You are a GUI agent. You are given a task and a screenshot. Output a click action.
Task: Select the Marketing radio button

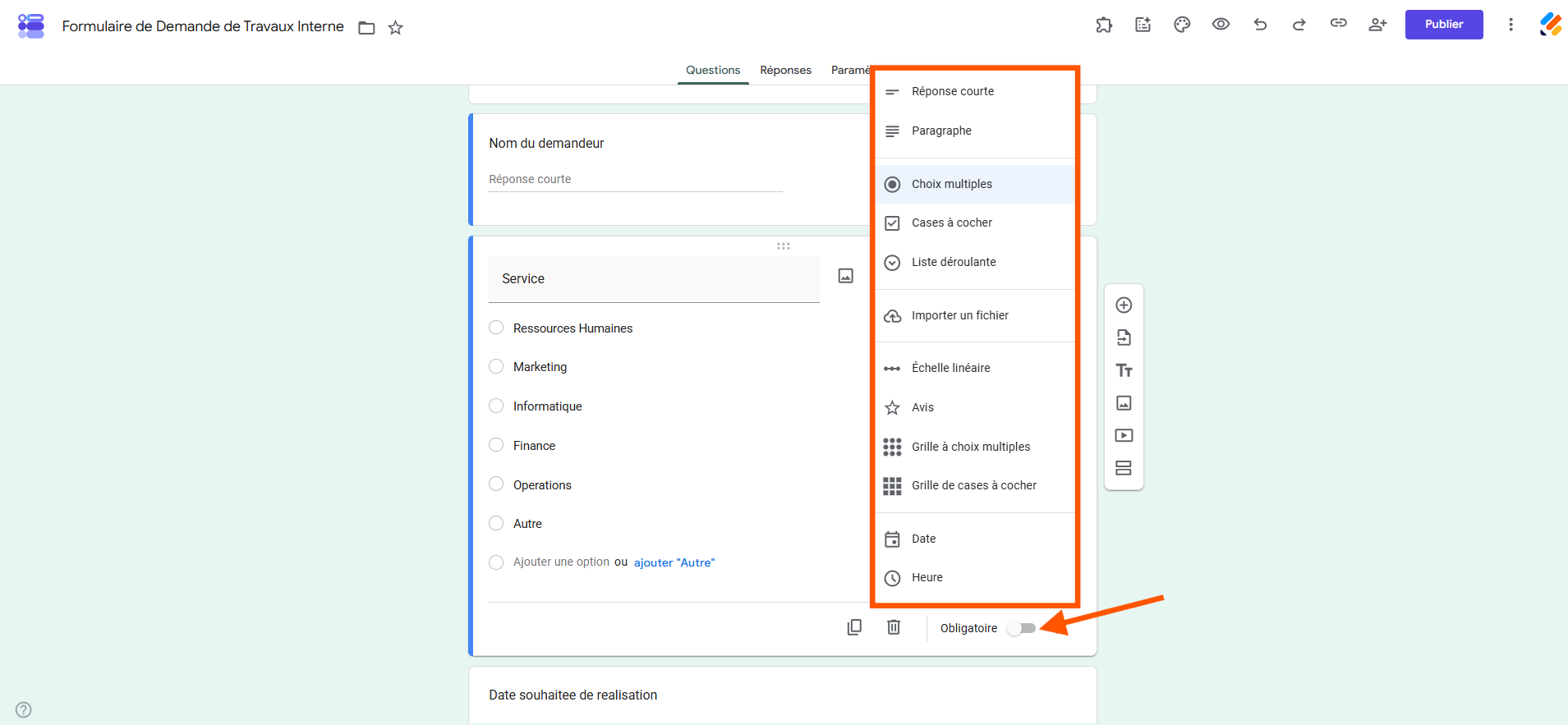[x=496, y=366]
